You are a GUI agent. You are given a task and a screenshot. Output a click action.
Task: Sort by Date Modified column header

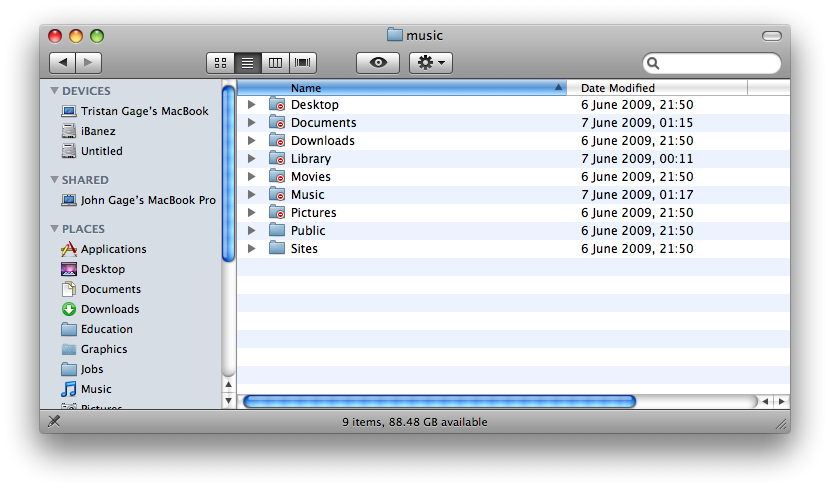pyautogui.click(x=657, y=88)
